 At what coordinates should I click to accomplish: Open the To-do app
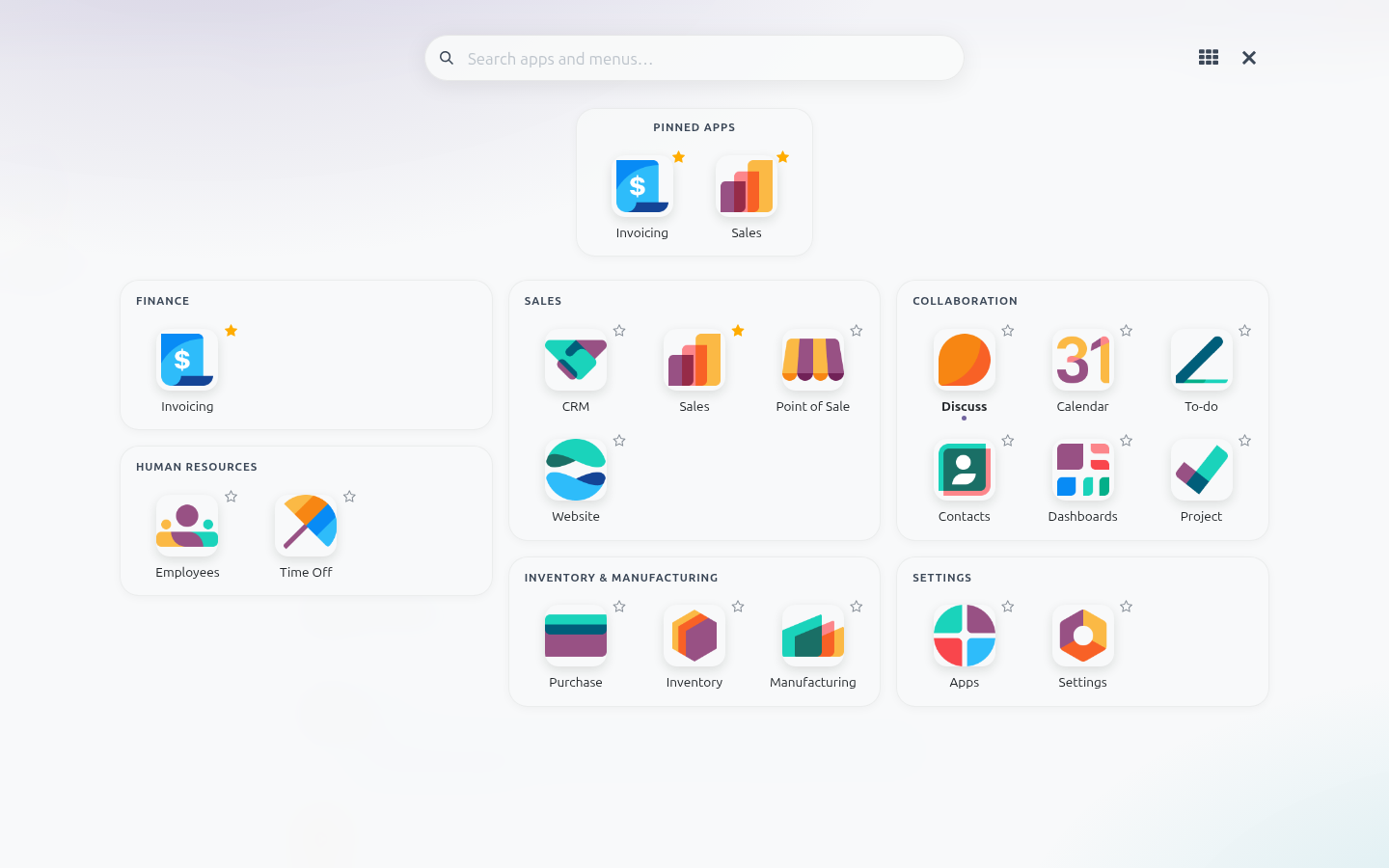(1202, 360)
